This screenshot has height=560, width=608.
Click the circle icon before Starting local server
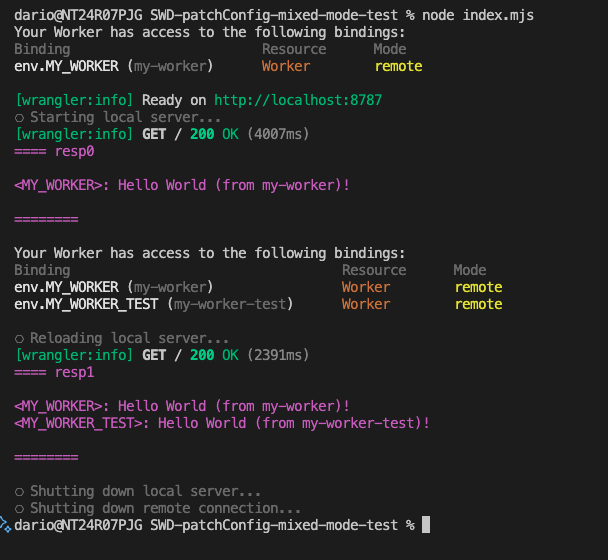19,117
